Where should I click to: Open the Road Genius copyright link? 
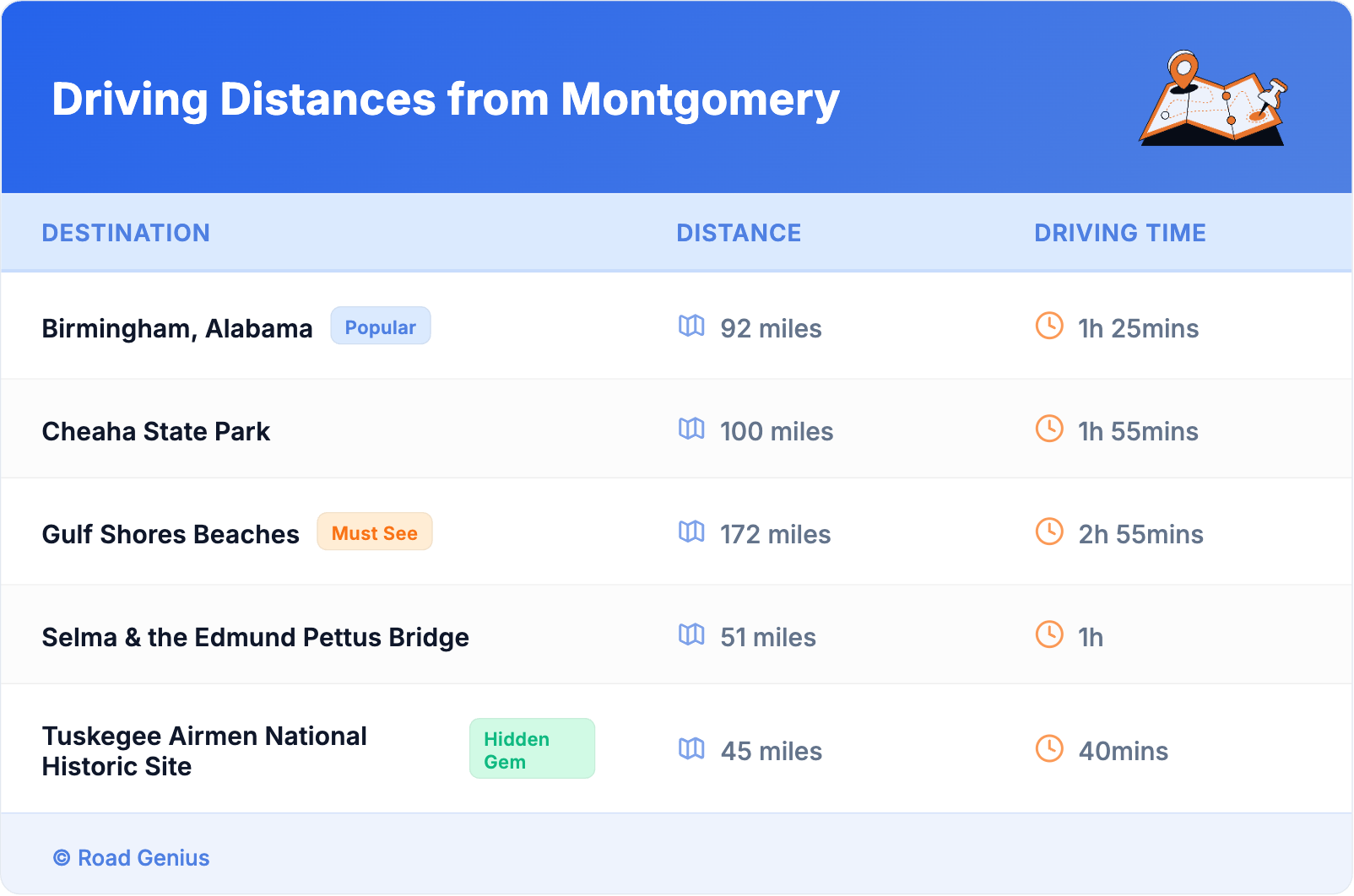point(132,858)
